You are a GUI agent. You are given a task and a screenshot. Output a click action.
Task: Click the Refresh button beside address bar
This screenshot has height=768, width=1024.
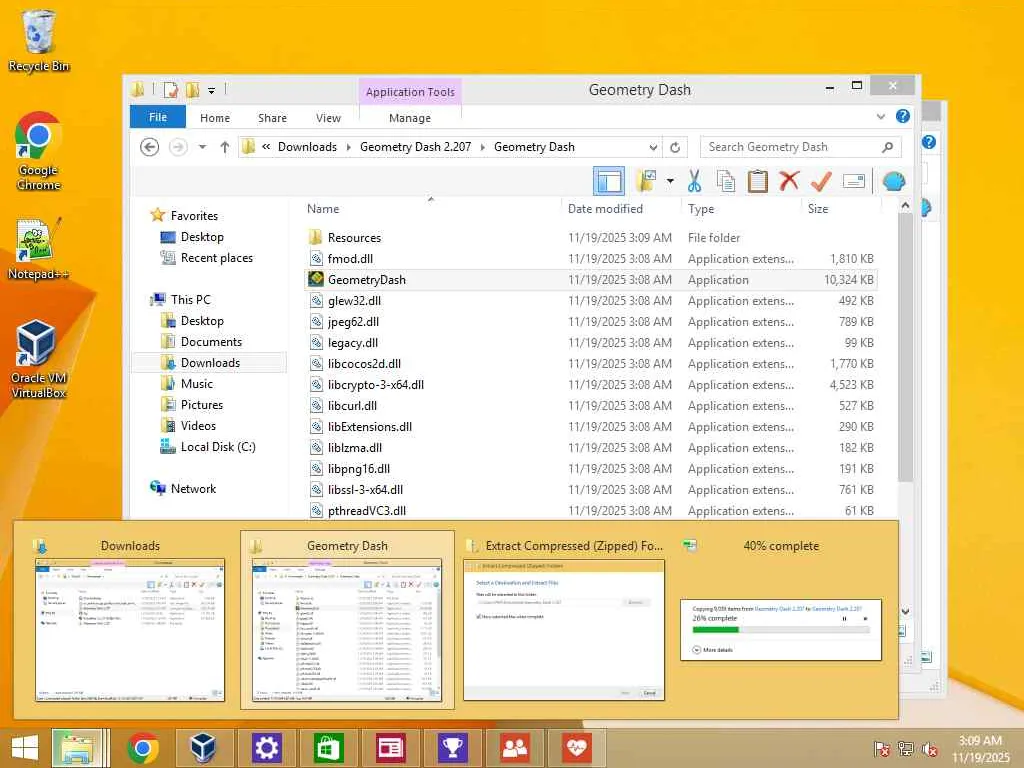tap(675, 147)
